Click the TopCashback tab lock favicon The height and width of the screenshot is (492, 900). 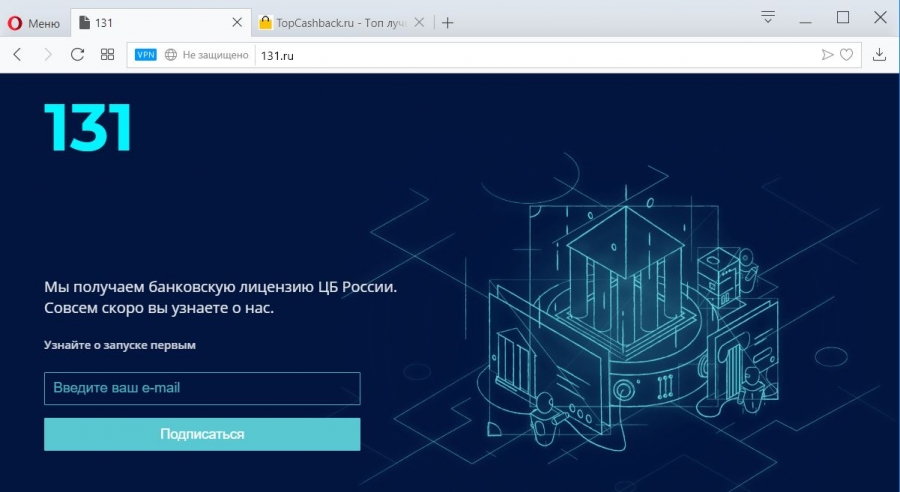pos(265,22)
